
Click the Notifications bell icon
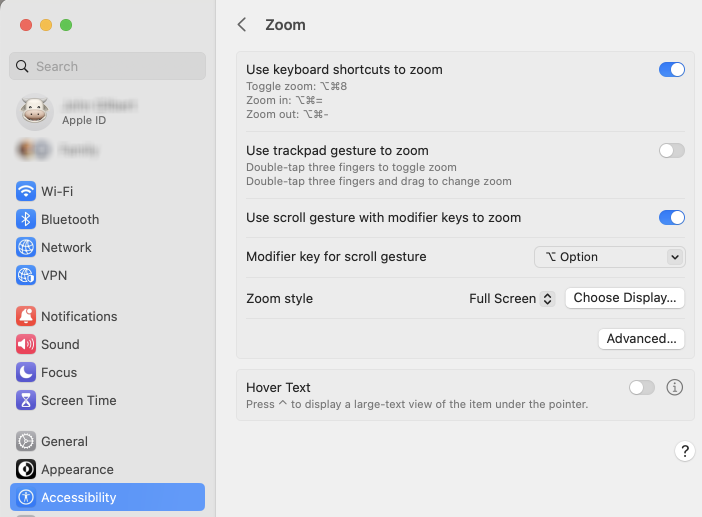(x=26, y=316)
